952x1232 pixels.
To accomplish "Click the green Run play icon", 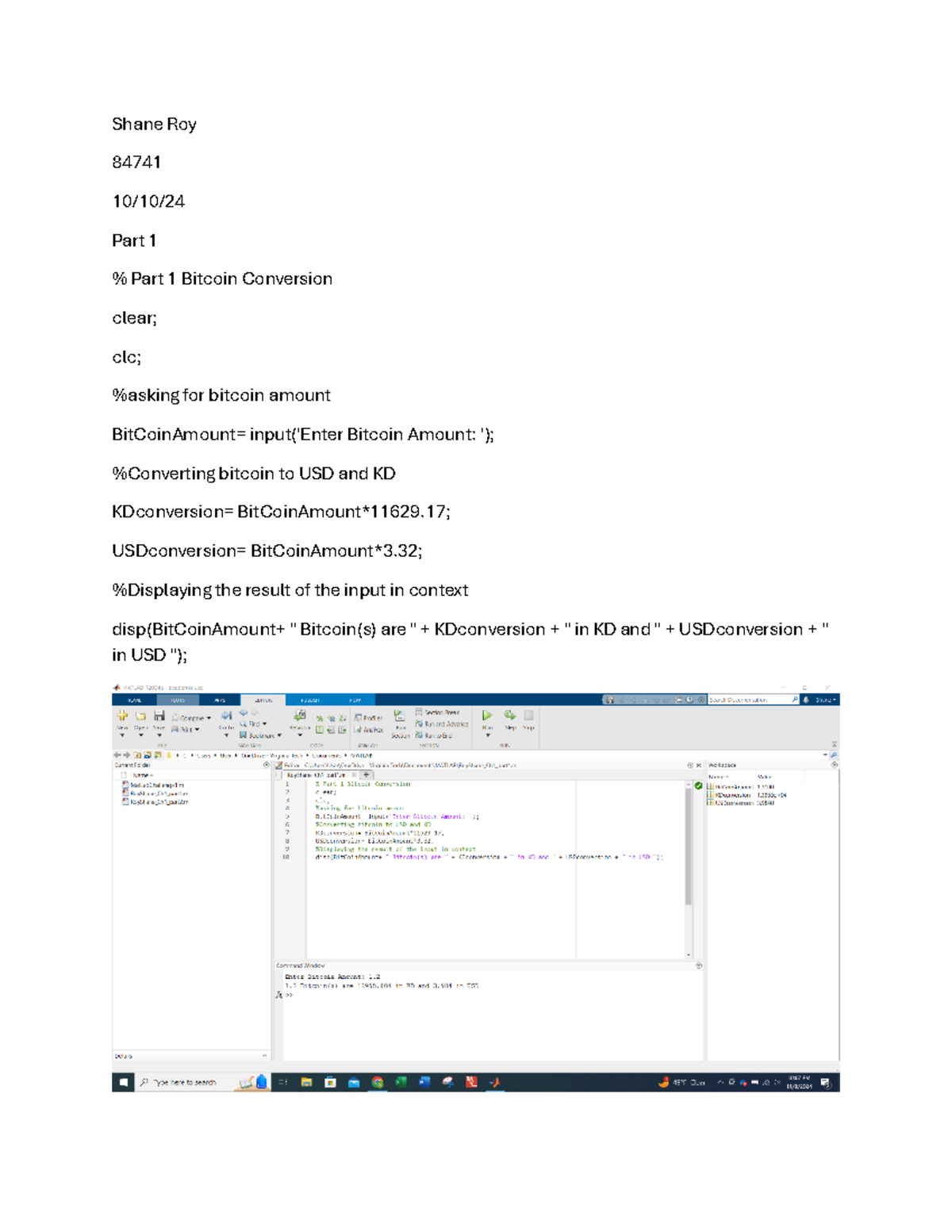I will pyautogui.click(x=487, y=716).
